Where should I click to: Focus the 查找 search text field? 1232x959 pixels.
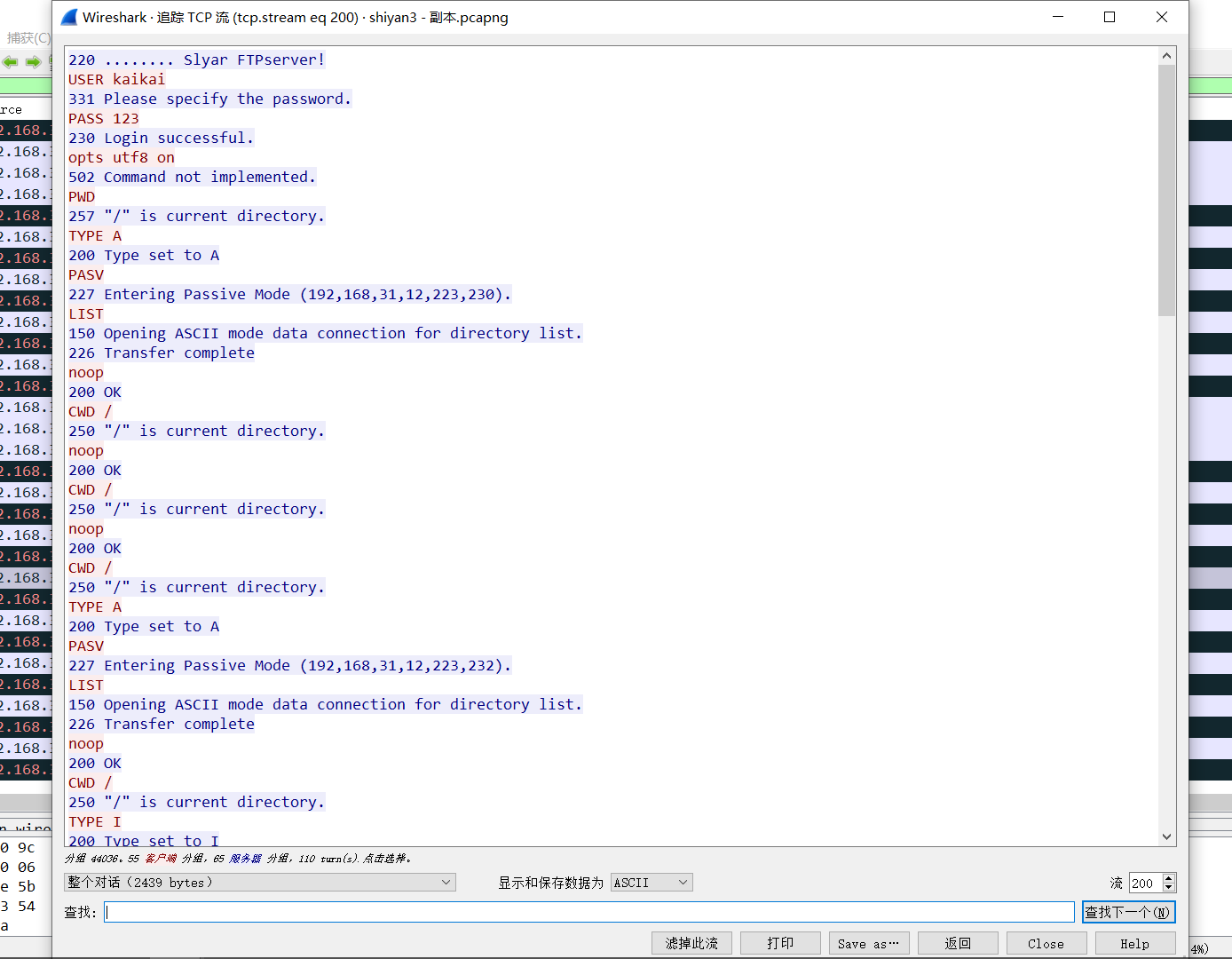pos(589,912)
